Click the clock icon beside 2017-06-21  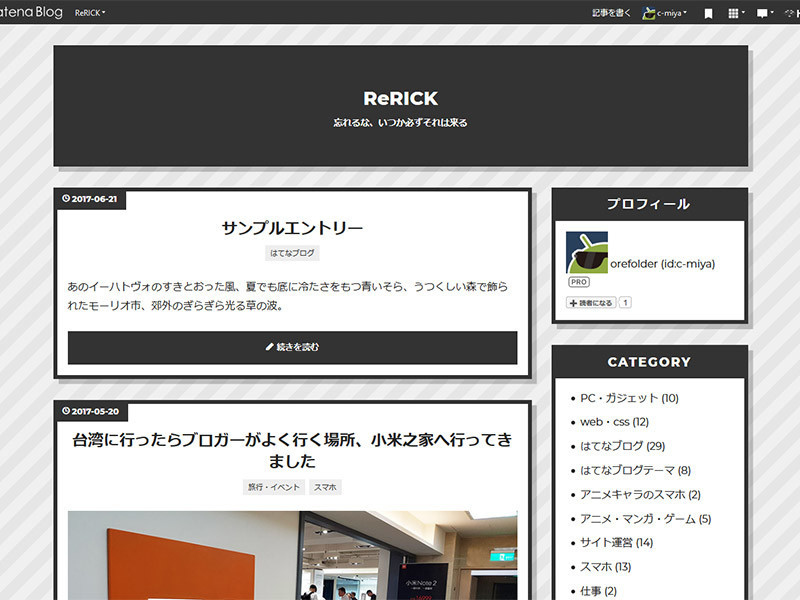[x=66, y=198]
